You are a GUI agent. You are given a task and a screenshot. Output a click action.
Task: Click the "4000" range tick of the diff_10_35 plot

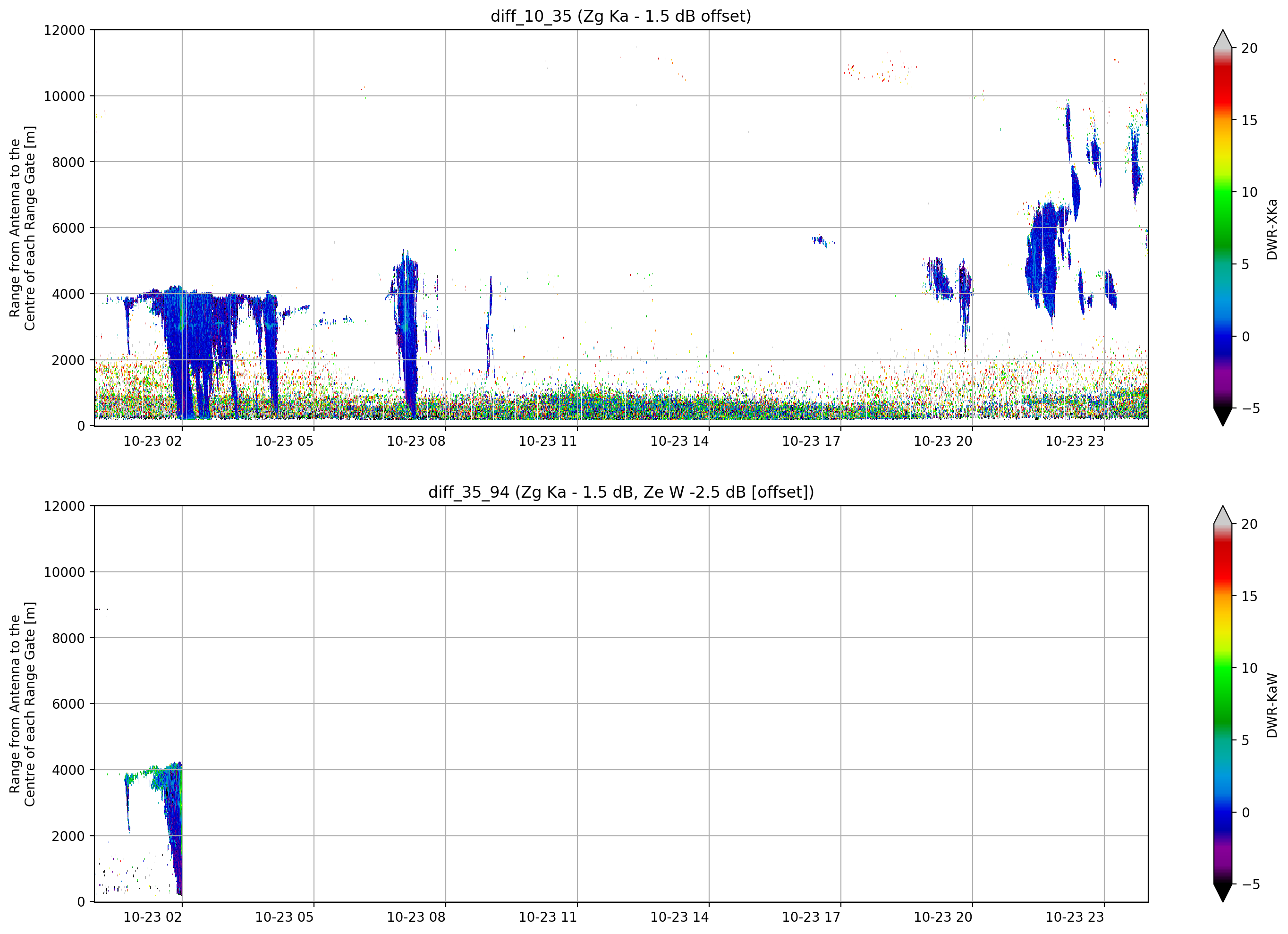click(68, 294)
